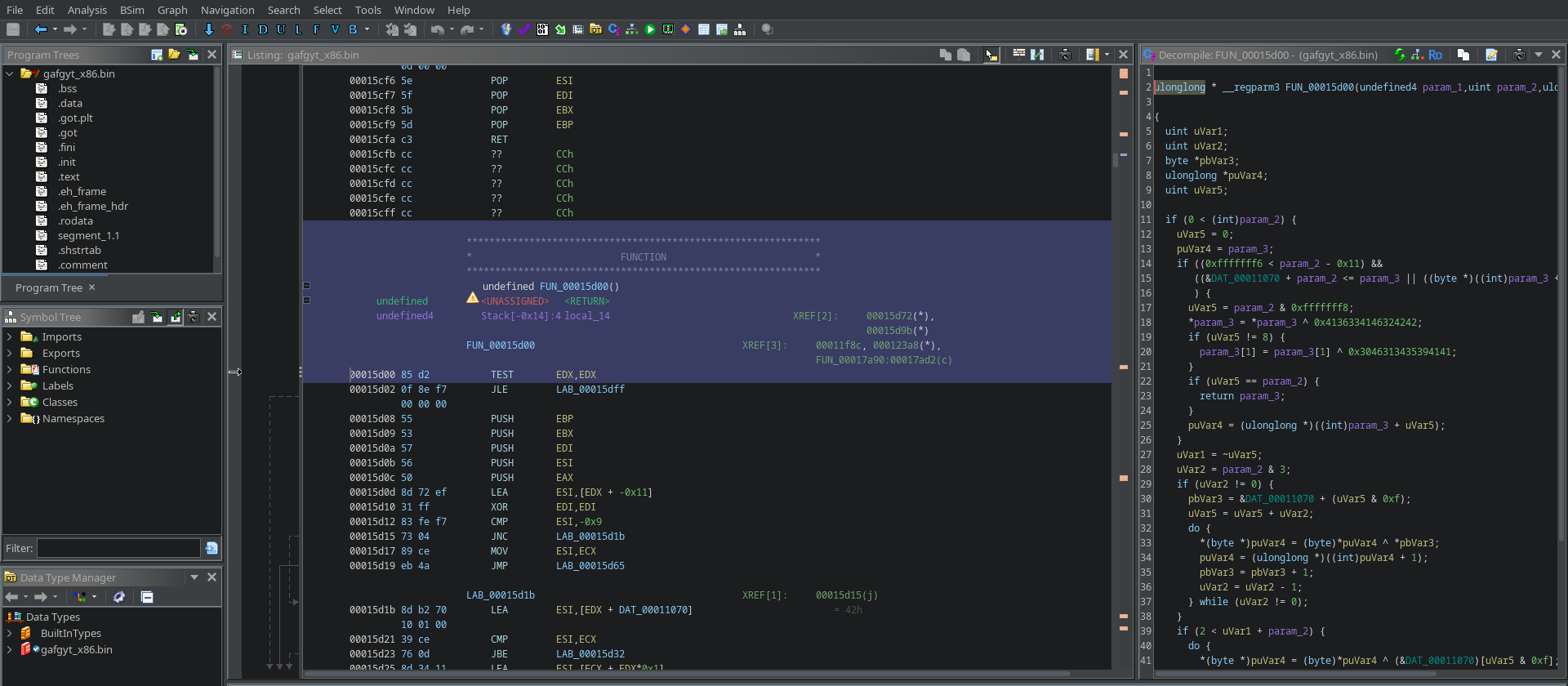Re-decompile with the green refresh icon
Viewport: 1568px width, 686px height.
[x=1400, y=55]
